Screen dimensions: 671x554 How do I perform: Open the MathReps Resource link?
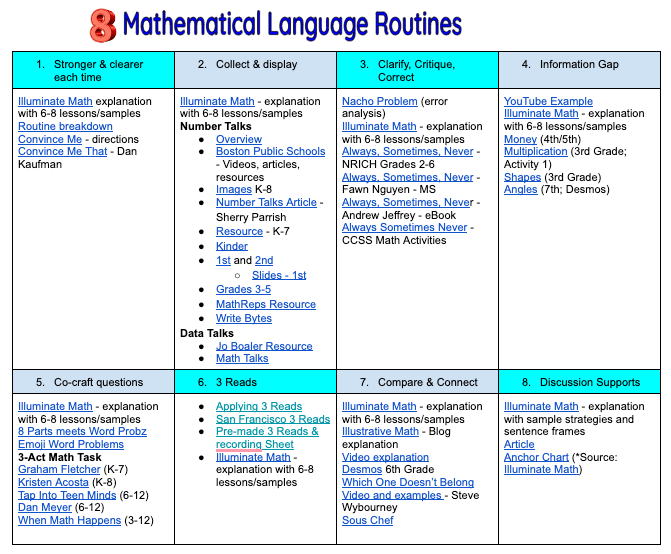[x=265, y=304]
